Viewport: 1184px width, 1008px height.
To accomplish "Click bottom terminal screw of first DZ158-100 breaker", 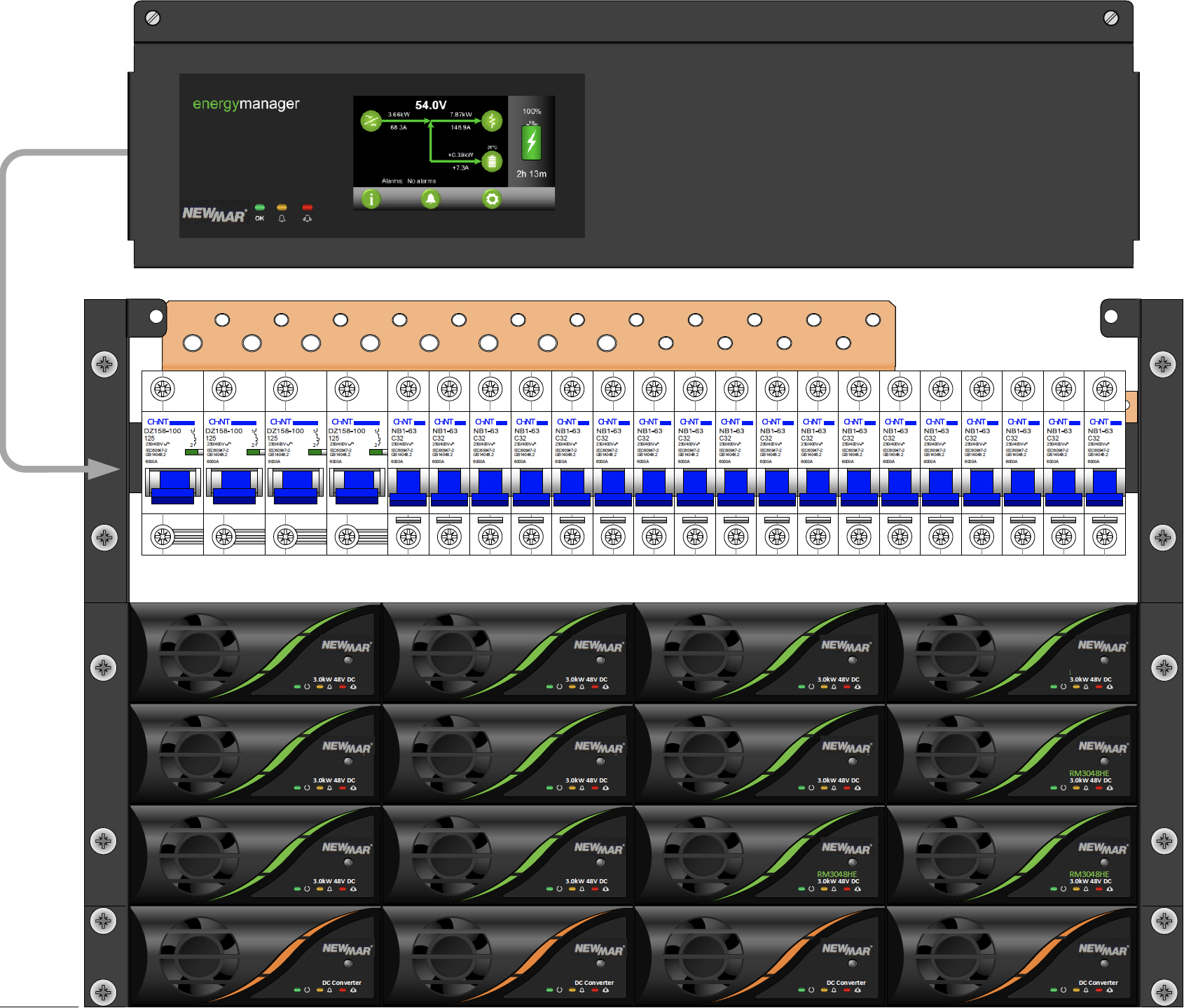I will pos(163,537).
